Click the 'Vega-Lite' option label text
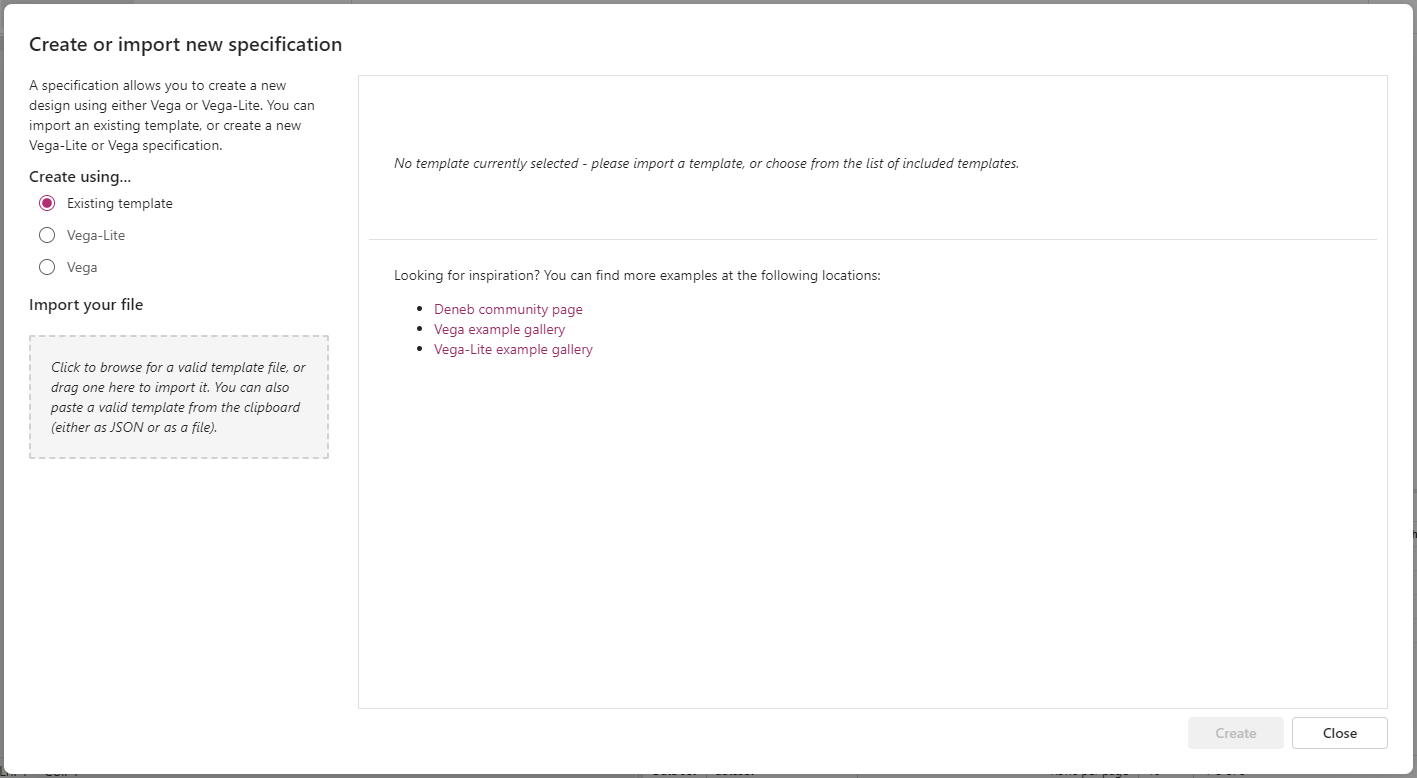The height and width of the screenshot is (778, 1417). click(96, 235)
